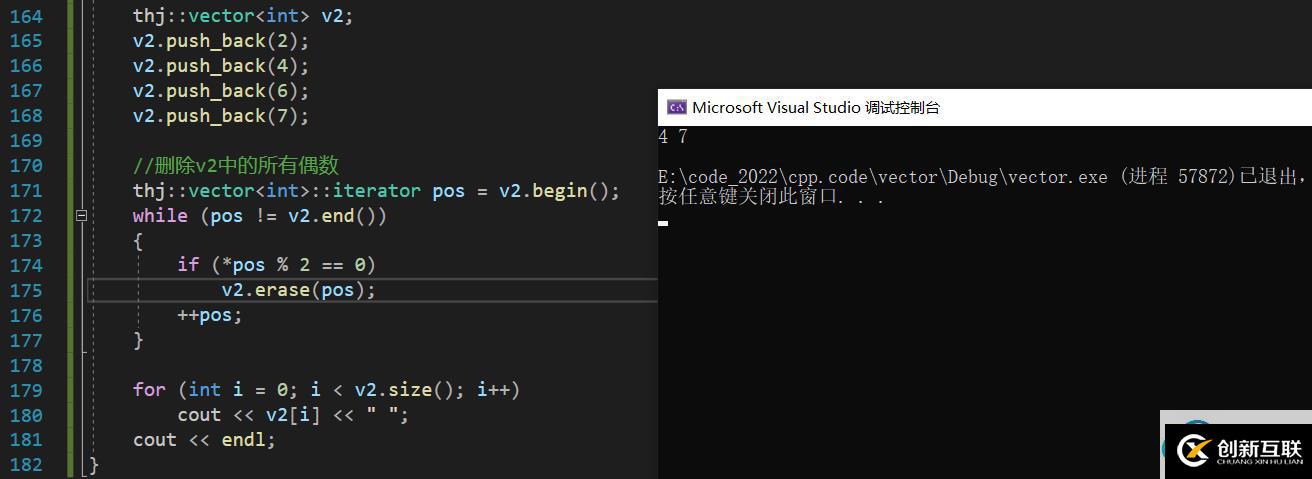Click line number 164 in the gutter
This screenshot has width=1312, height=479.
click(x=25, y=16)
